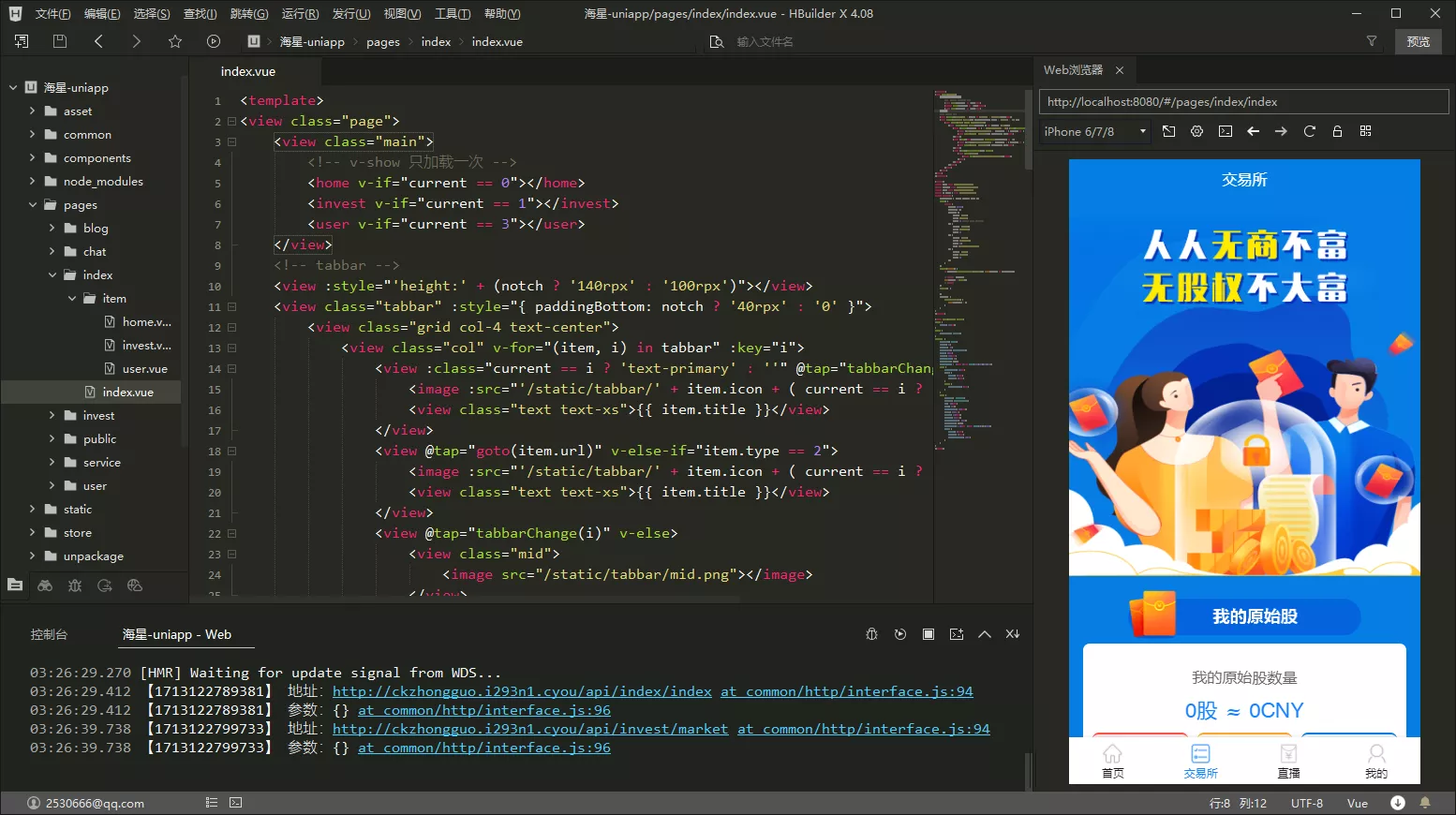1456x815 pixels.
Task: Click the bookmark star icon in toolbar
Action: [x=175, y=41]
